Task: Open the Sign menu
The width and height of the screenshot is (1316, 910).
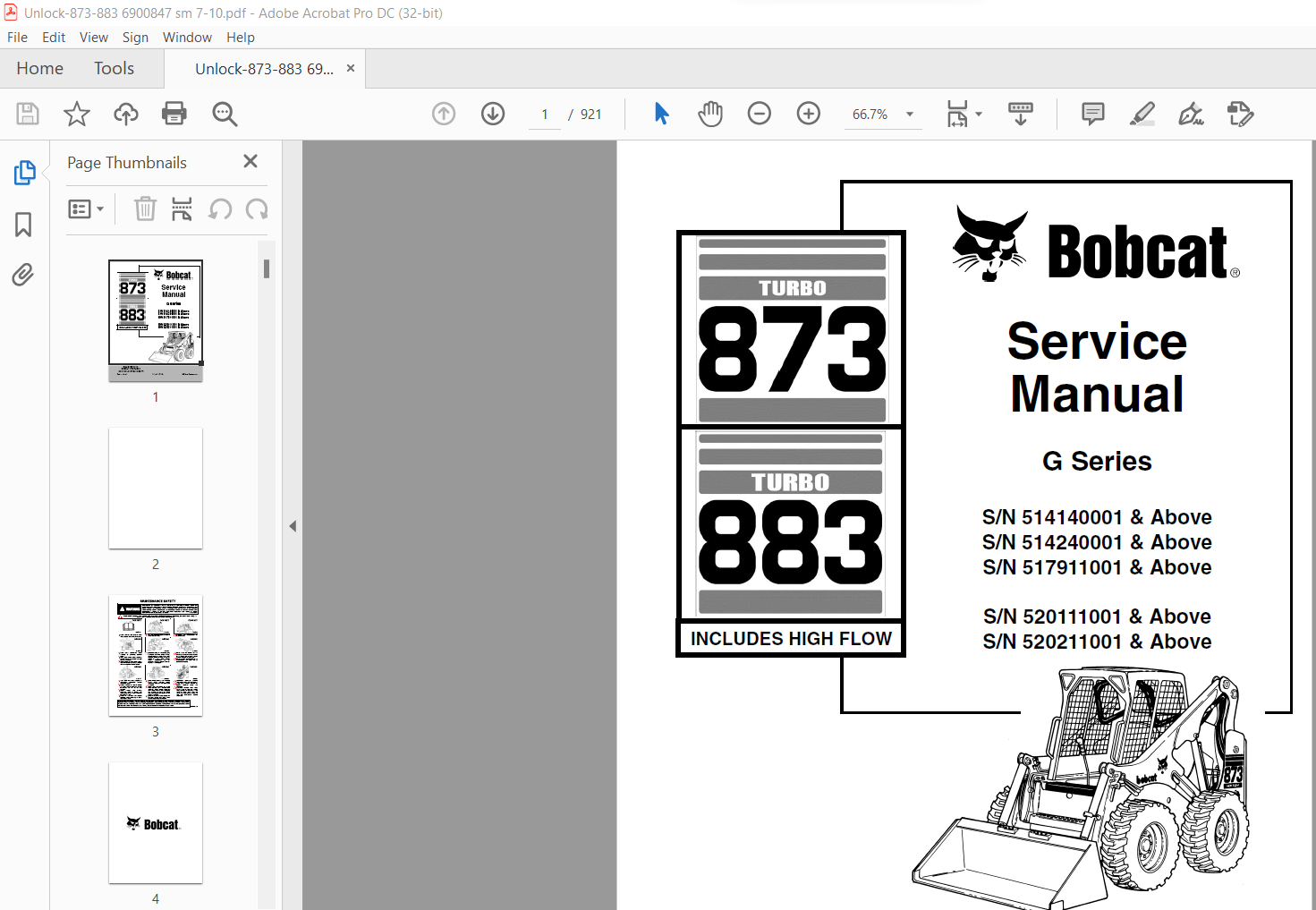Action: [x=135, y=38]
